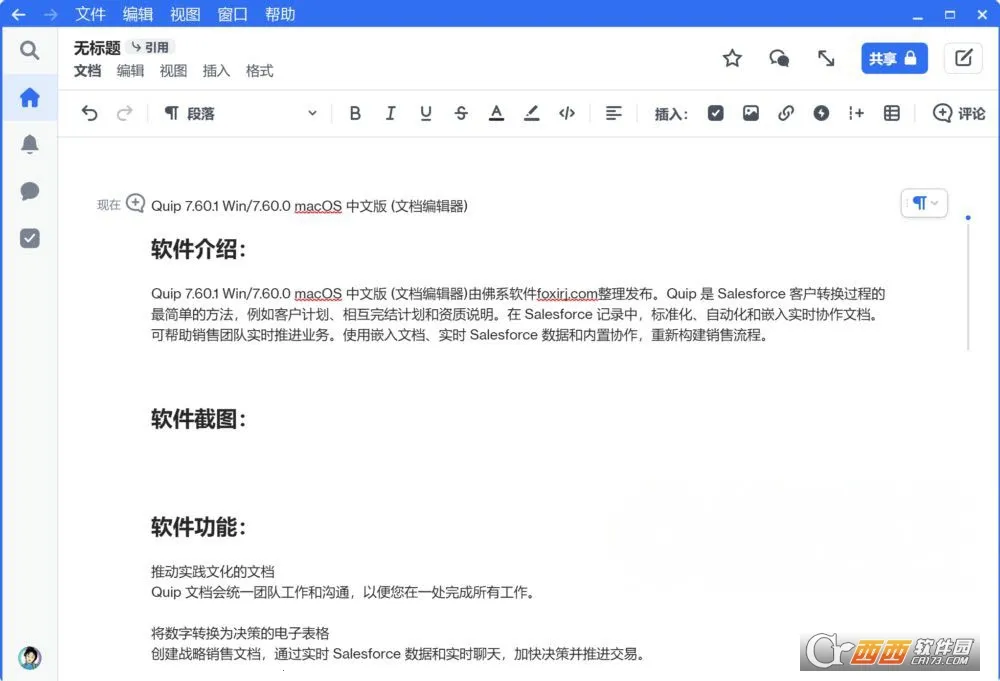Screen dimensions: 1000x681
Task: Insert an image using the picture icon
Action: [x=751, y=113]
